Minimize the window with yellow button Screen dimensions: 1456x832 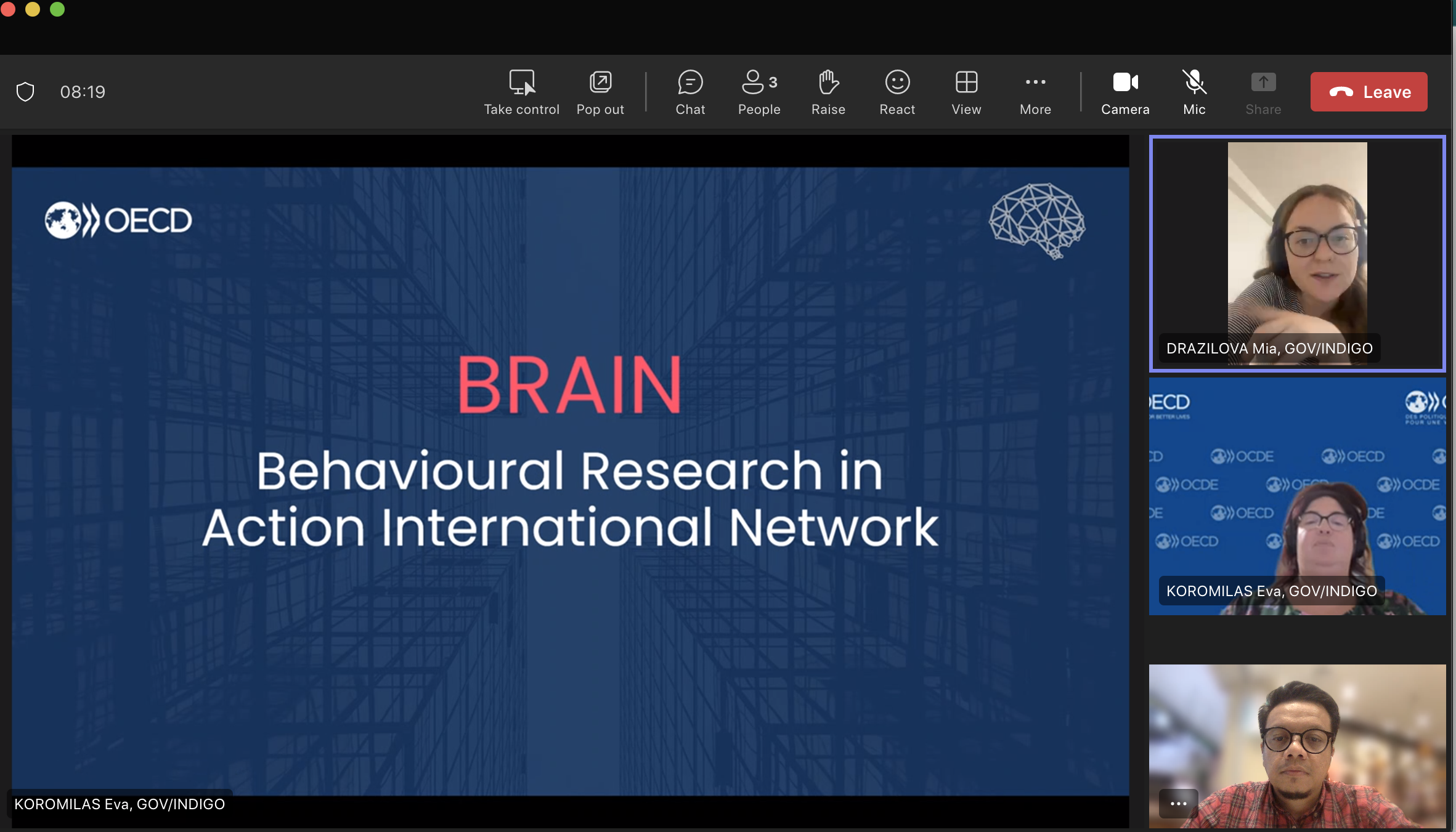coord(33,9)
